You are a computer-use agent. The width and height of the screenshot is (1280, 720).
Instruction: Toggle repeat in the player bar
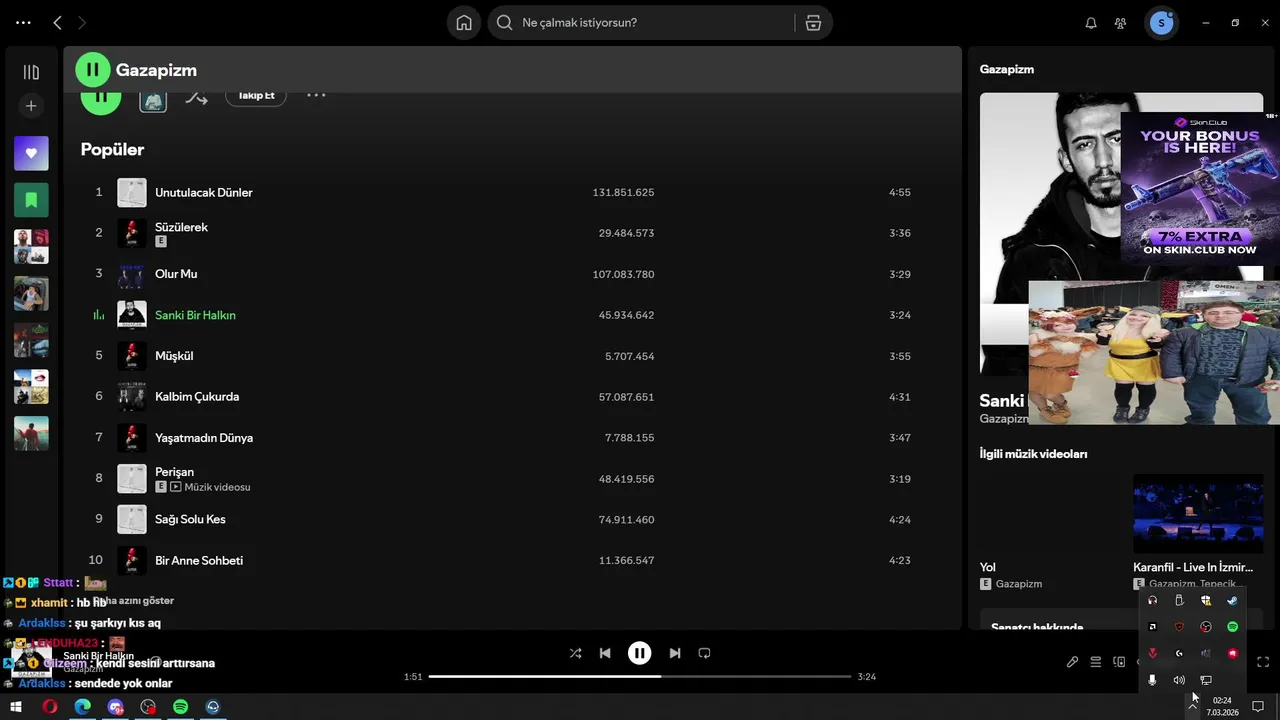pyautogui.click(x=704, y=653)
